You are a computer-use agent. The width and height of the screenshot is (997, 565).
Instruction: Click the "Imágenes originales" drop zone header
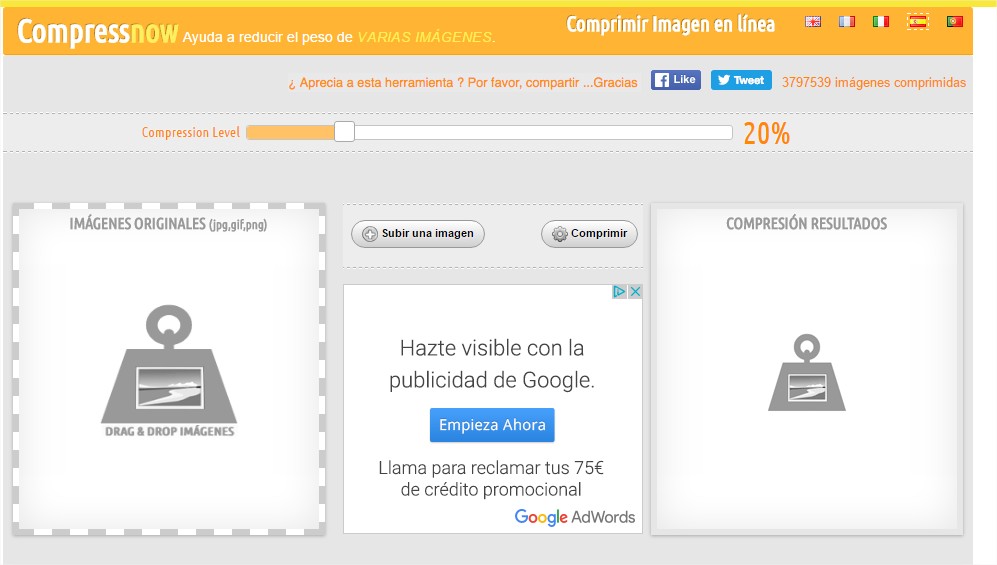pos(168,224)
